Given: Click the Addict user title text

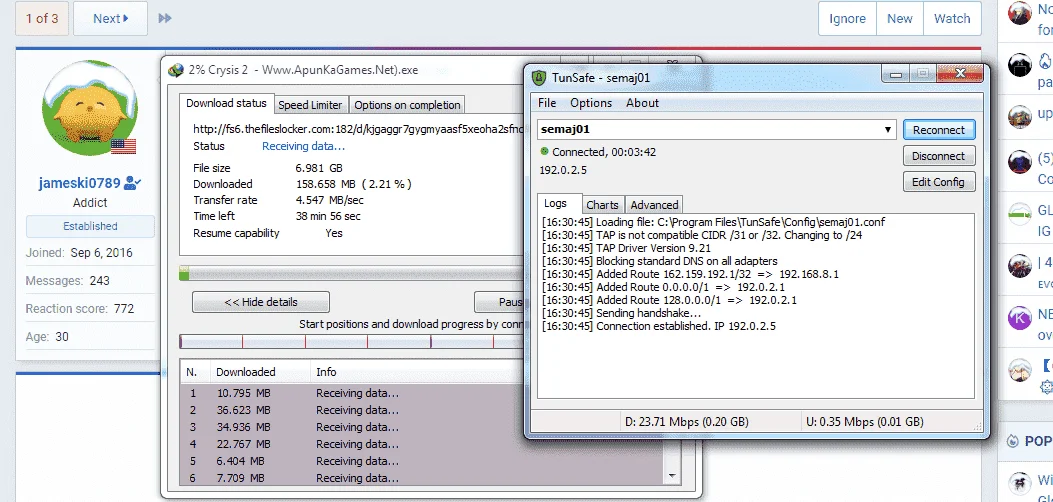Looking at the screenshot, I should pos(90,203).
